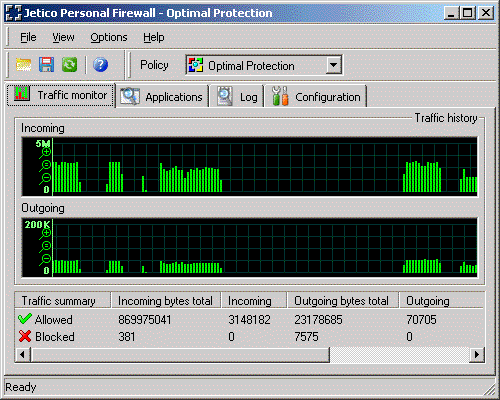
Task: Zoom in the Outgoing traffic graph
Action: point(46,233)
